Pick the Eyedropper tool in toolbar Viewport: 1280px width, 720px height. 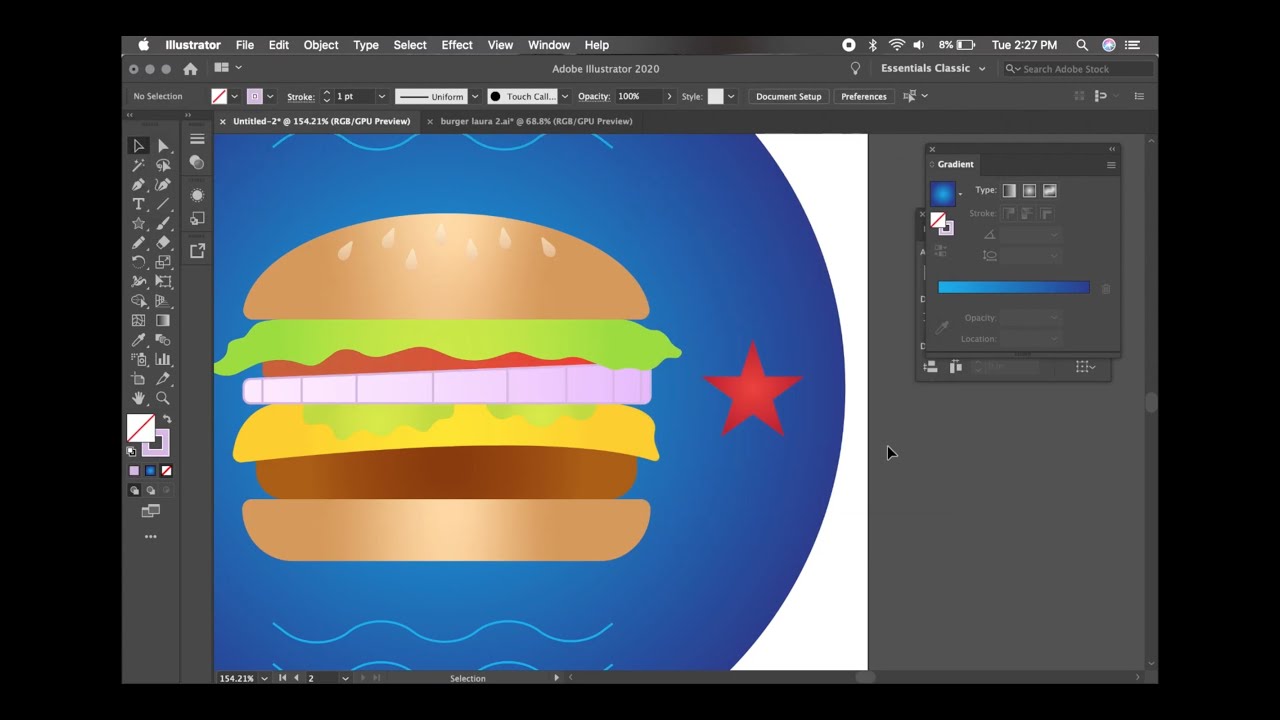tap(138, 340)
